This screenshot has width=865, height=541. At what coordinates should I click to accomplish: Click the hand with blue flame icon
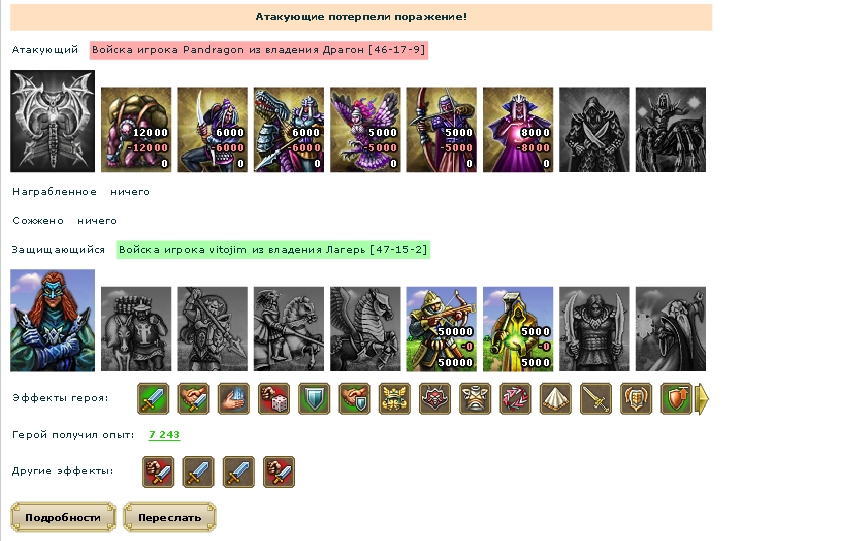click(x=233, y=399)
